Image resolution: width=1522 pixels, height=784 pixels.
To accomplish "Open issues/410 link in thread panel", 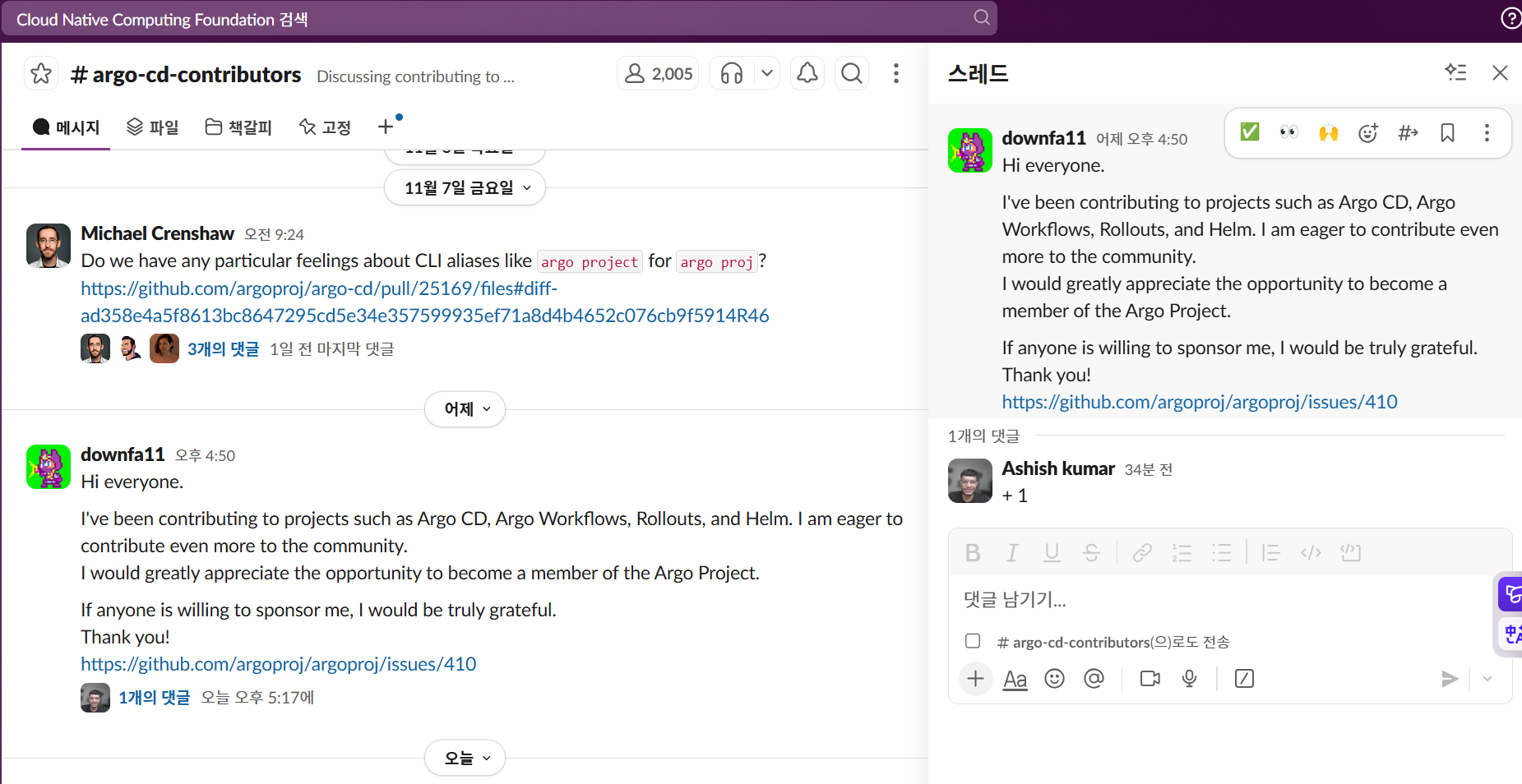I will tap(1200, 402).
